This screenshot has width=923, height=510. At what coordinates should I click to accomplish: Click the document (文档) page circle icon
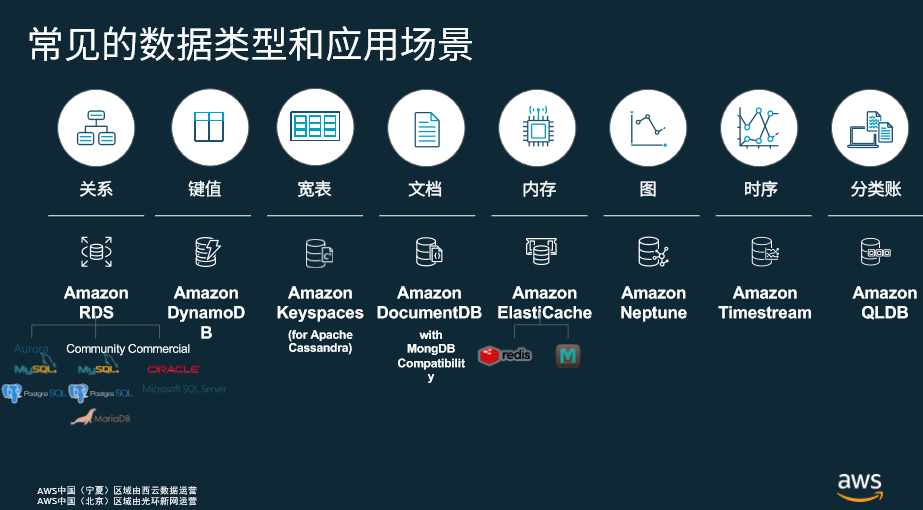coord(426,128)
